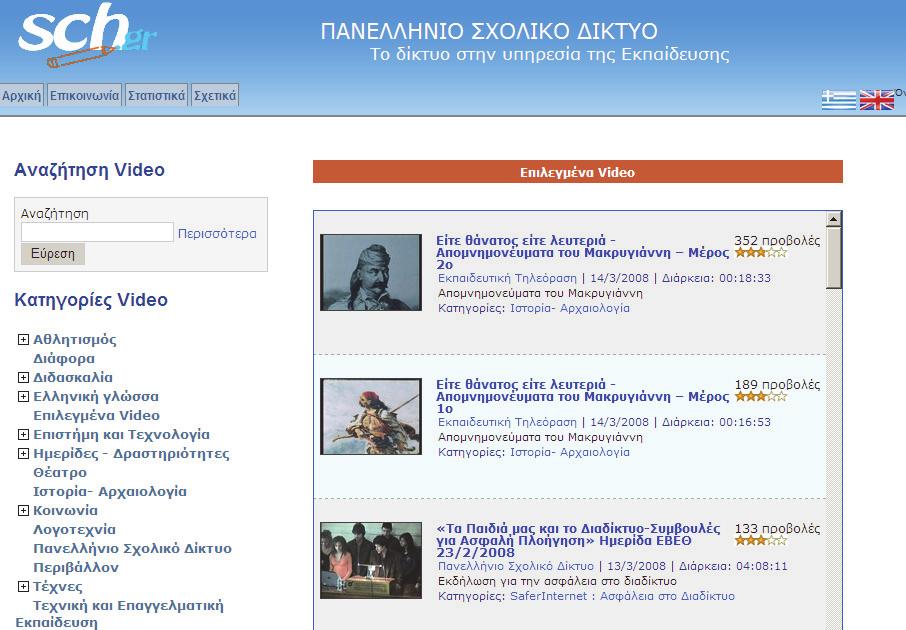
Task: Open Ιστορία- Αρχαιολογία category of Μέρος 1ο video
Action: (570, 452)
